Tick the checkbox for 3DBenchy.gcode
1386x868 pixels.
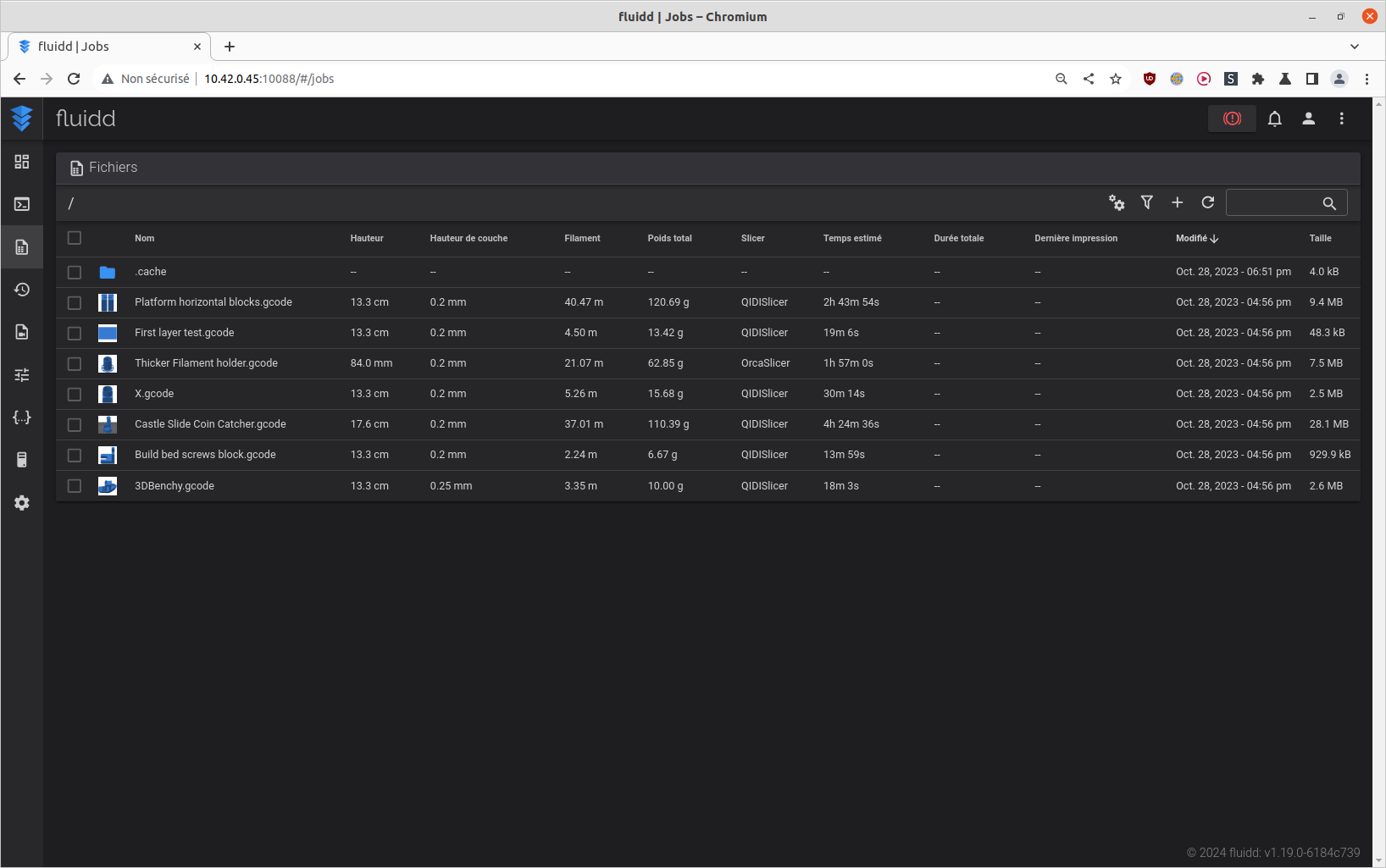point(75,486)
